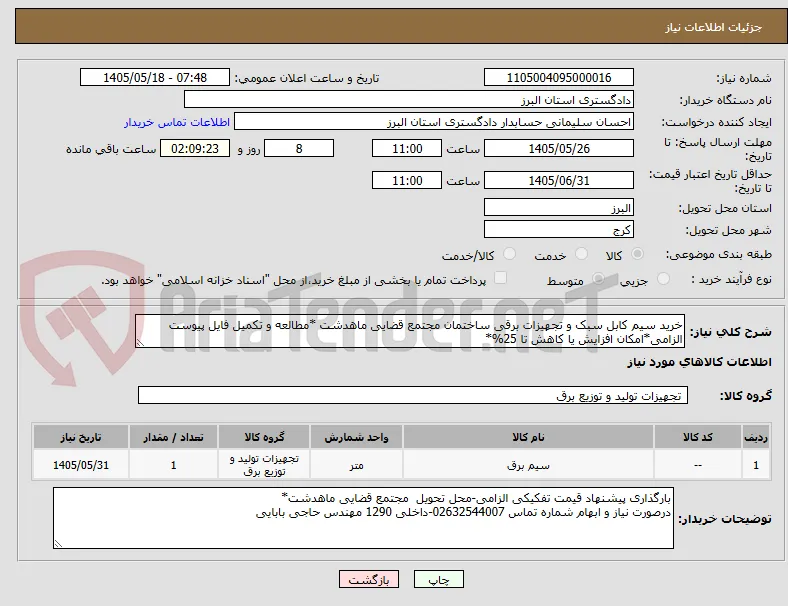
Task: Click the remaining time field 02:09:23
Action: pyautogui.click(x=195, y=148)
